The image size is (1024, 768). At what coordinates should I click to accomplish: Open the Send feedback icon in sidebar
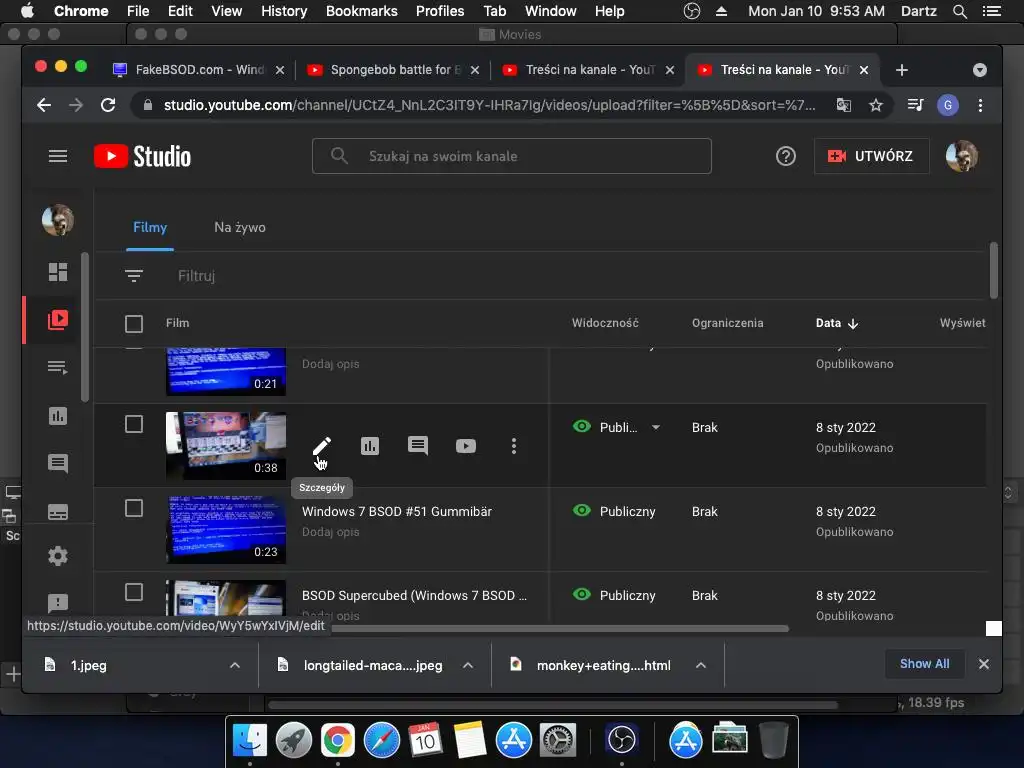click(x=57, y=602)
